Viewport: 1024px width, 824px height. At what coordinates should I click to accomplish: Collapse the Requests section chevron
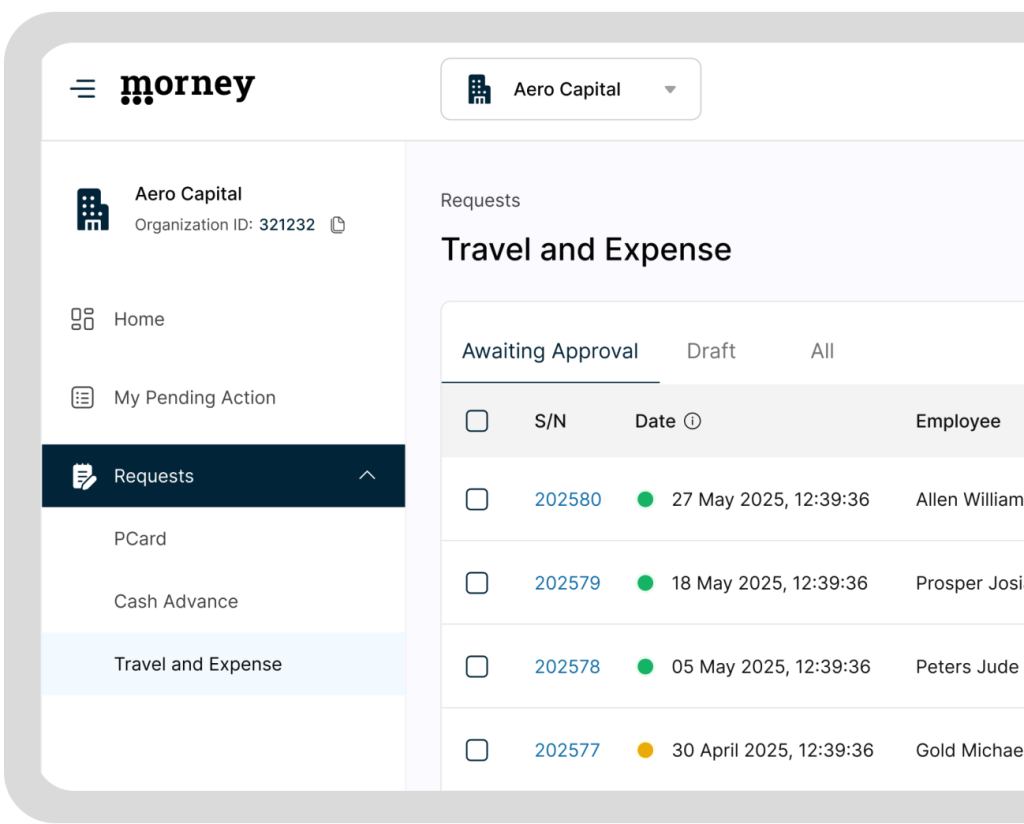367,476
